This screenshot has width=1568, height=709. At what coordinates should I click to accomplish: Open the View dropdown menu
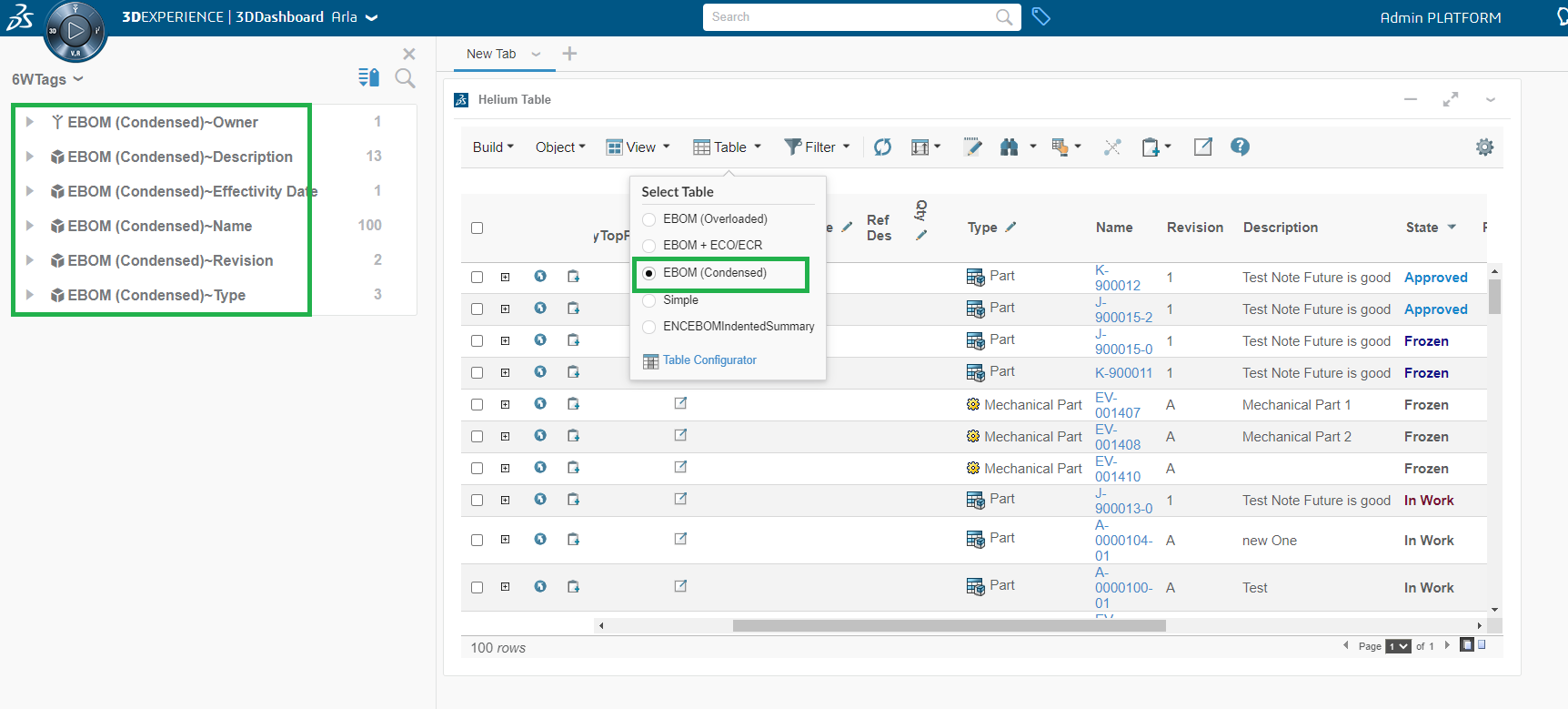click(638, 147)
